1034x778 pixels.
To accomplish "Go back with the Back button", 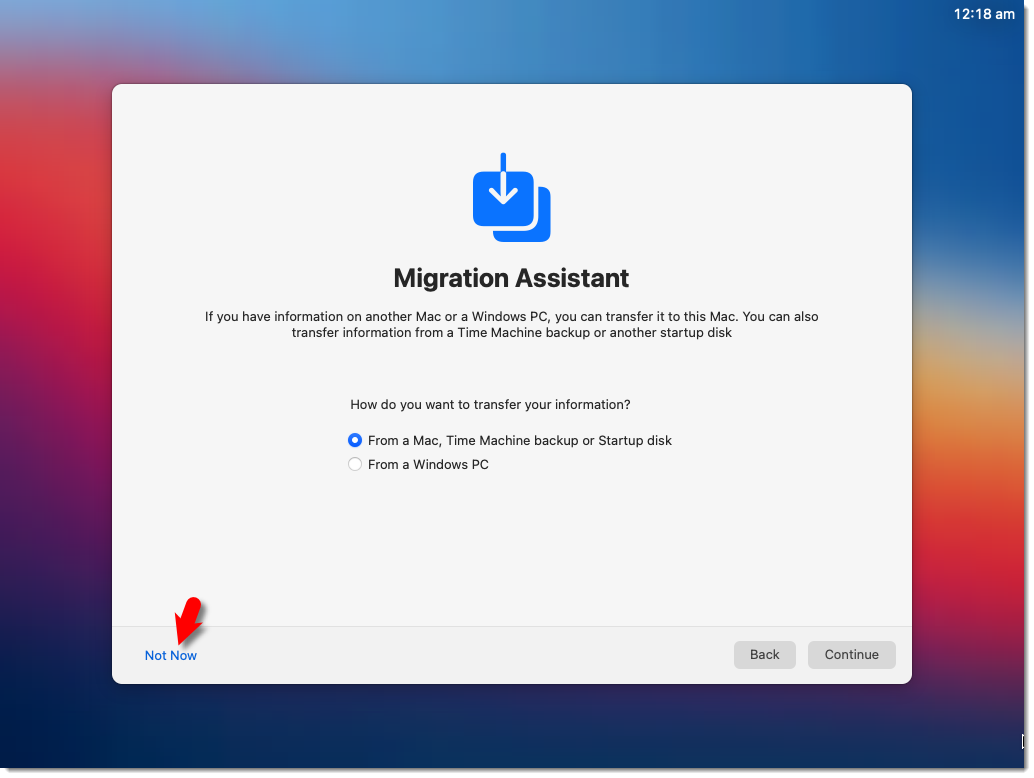I will tap(764, 655).
